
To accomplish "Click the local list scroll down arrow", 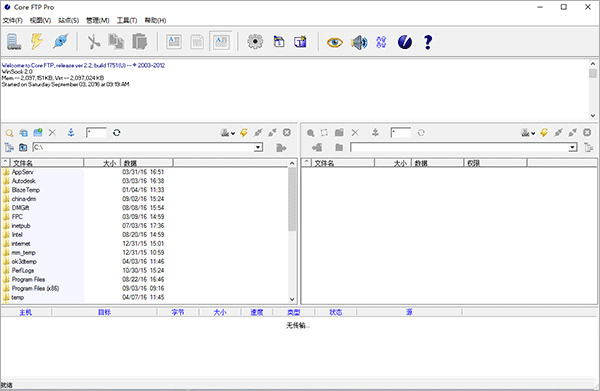I will coord(292,300).
